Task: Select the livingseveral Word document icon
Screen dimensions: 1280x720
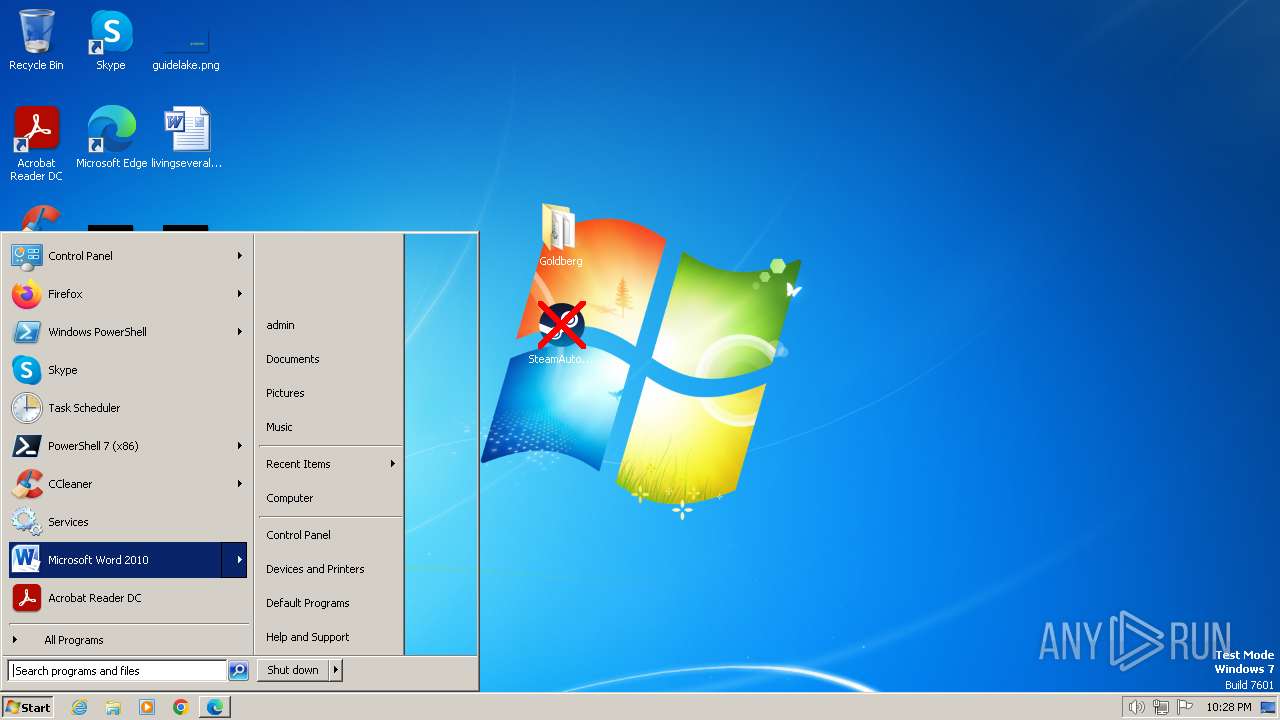Action: point(186,137)
